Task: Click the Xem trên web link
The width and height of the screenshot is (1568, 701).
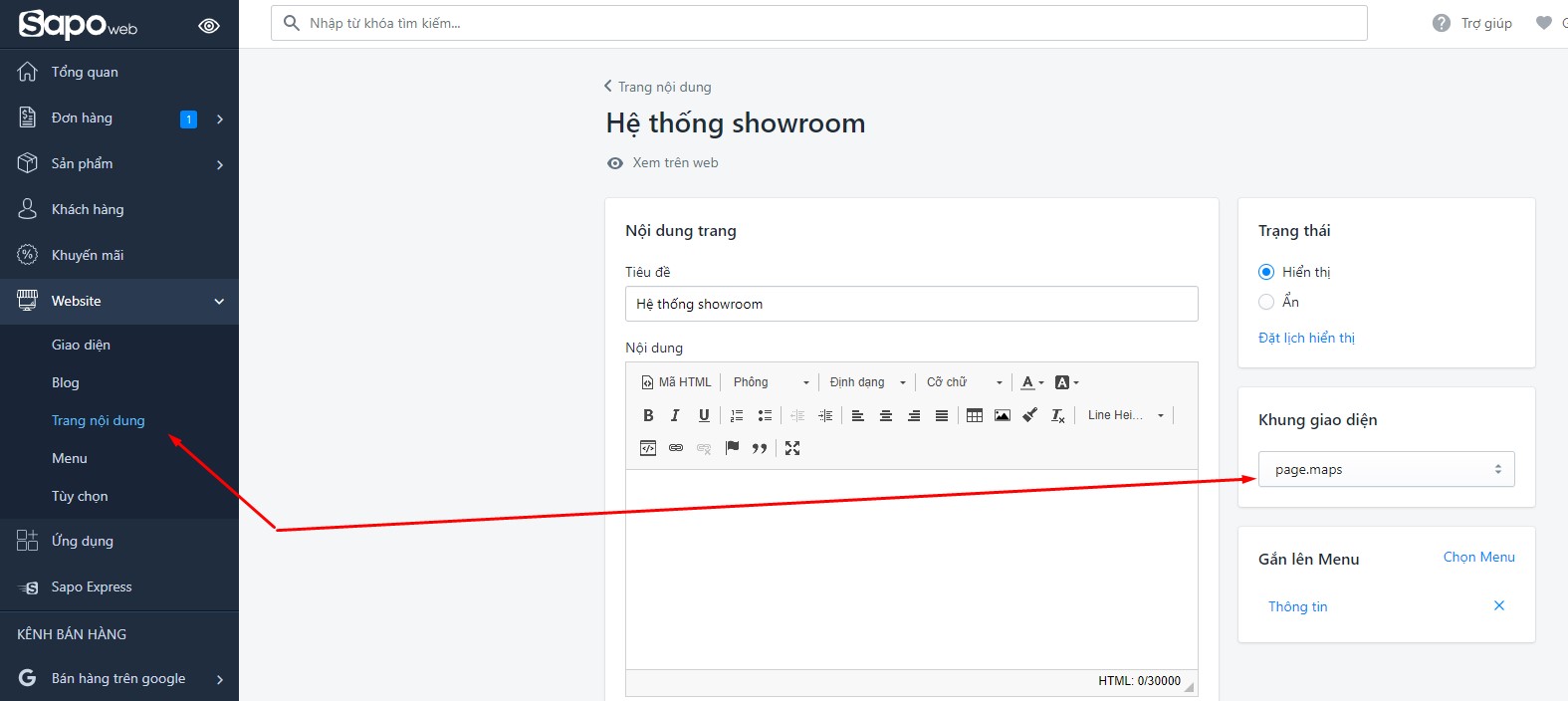Action: [x=675, y=162]
